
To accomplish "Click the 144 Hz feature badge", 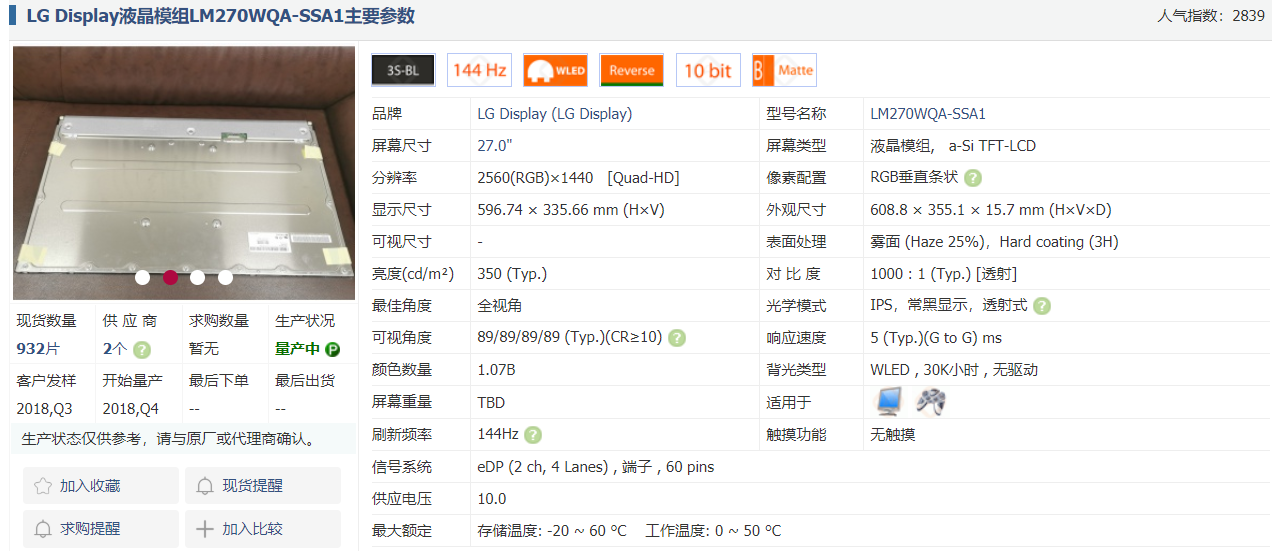I will coord(479,70).
